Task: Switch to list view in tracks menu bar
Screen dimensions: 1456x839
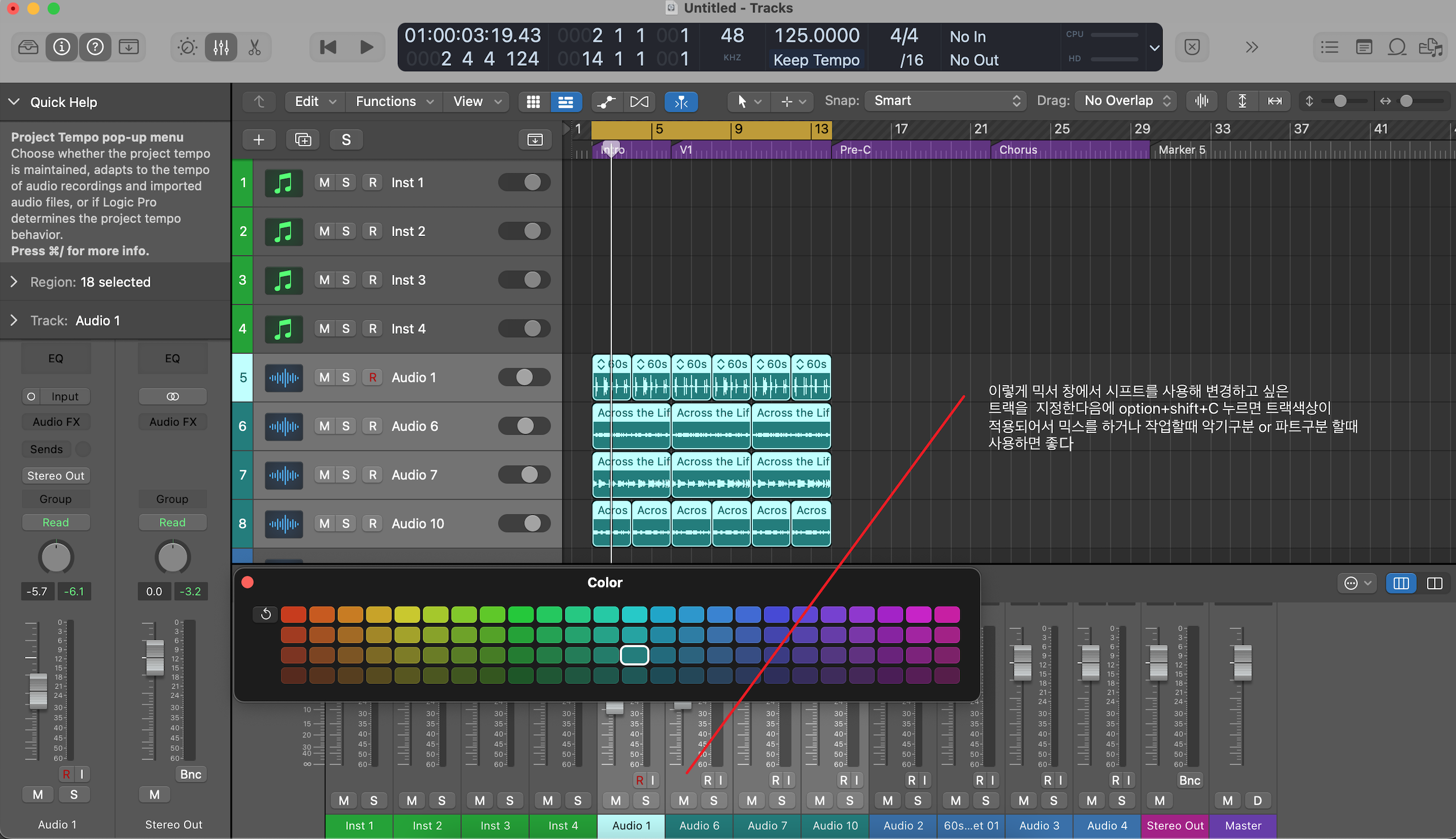Action: tap(566, 102)
